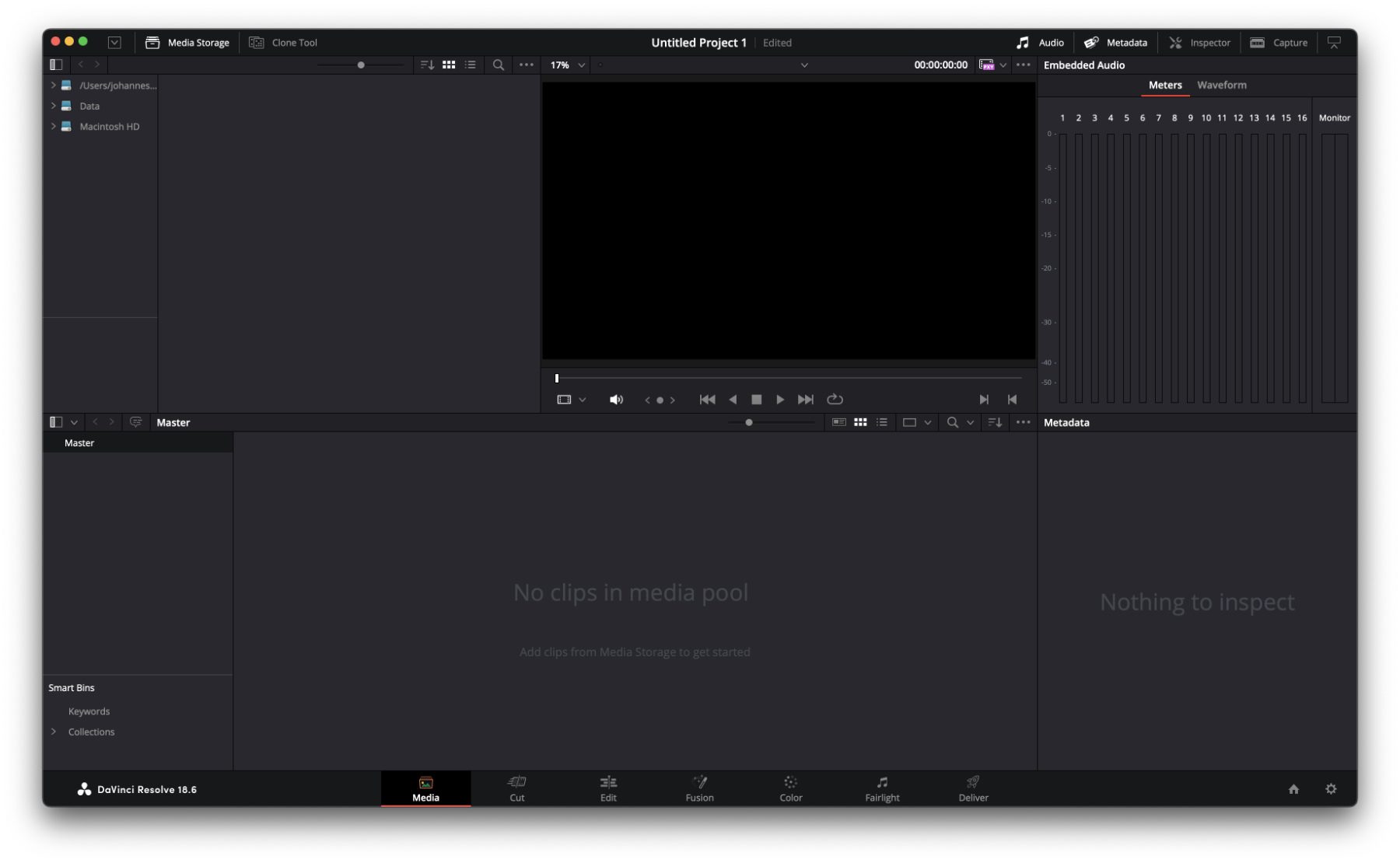Screen dimensions: 1400x863
Task: Switch media pool to list view
Action: tap(882, 422)
